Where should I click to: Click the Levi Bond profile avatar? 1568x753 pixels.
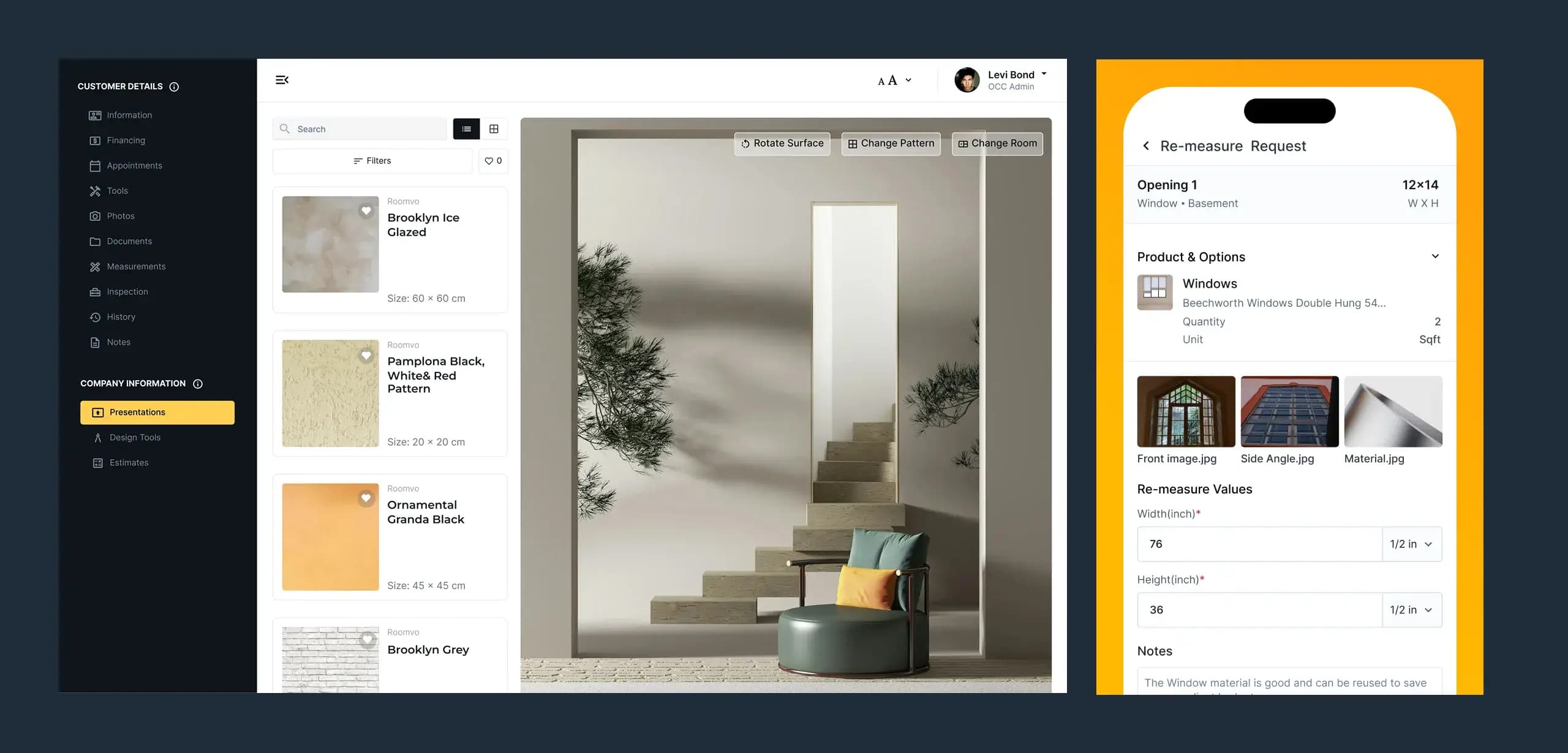(x=967, y=80)
